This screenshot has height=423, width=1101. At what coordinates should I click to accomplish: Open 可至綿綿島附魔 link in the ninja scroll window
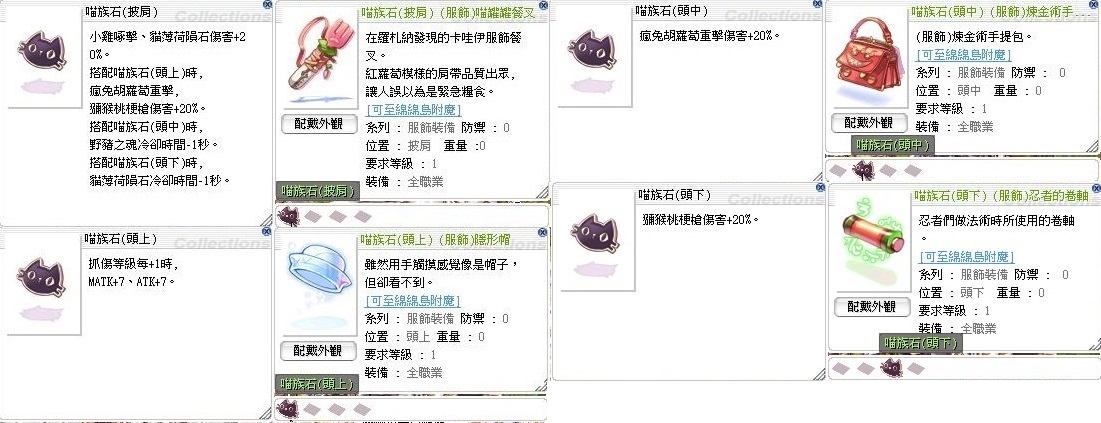tap(967, 256)
